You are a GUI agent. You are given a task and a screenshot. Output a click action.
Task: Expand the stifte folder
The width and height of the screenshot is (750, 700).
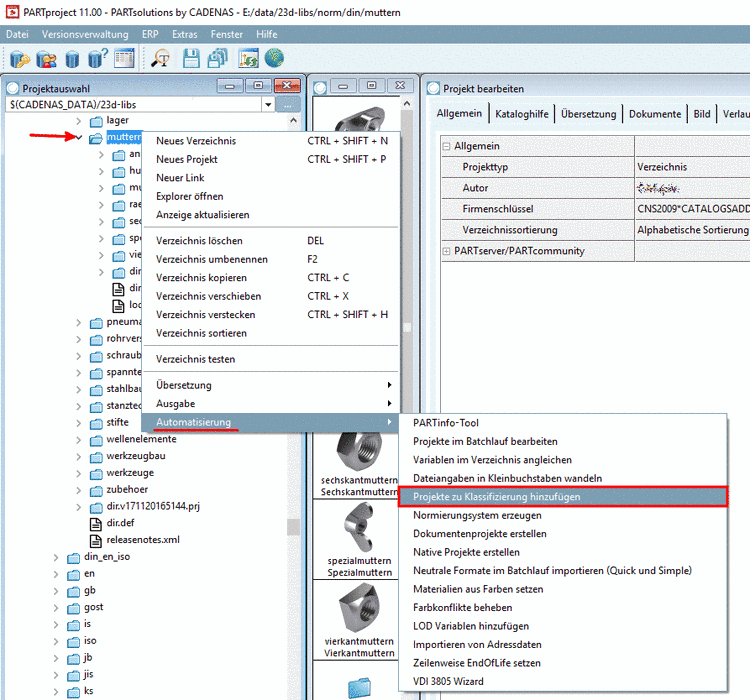[x=79, y=423]
